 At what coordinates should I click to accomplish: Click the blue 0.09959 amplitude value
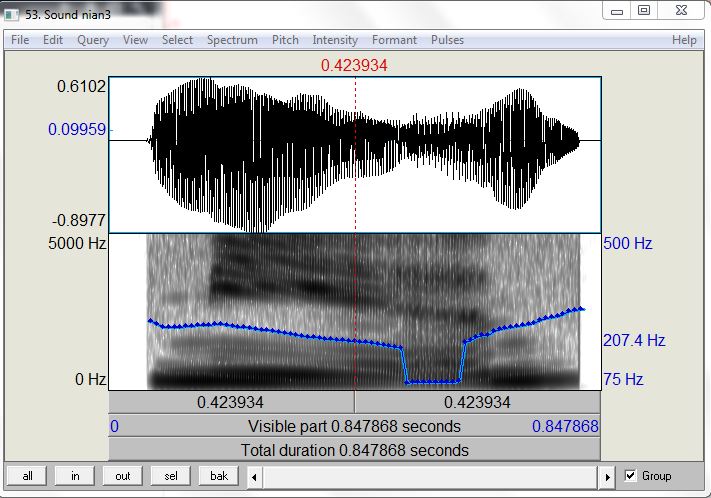(77, 130)
